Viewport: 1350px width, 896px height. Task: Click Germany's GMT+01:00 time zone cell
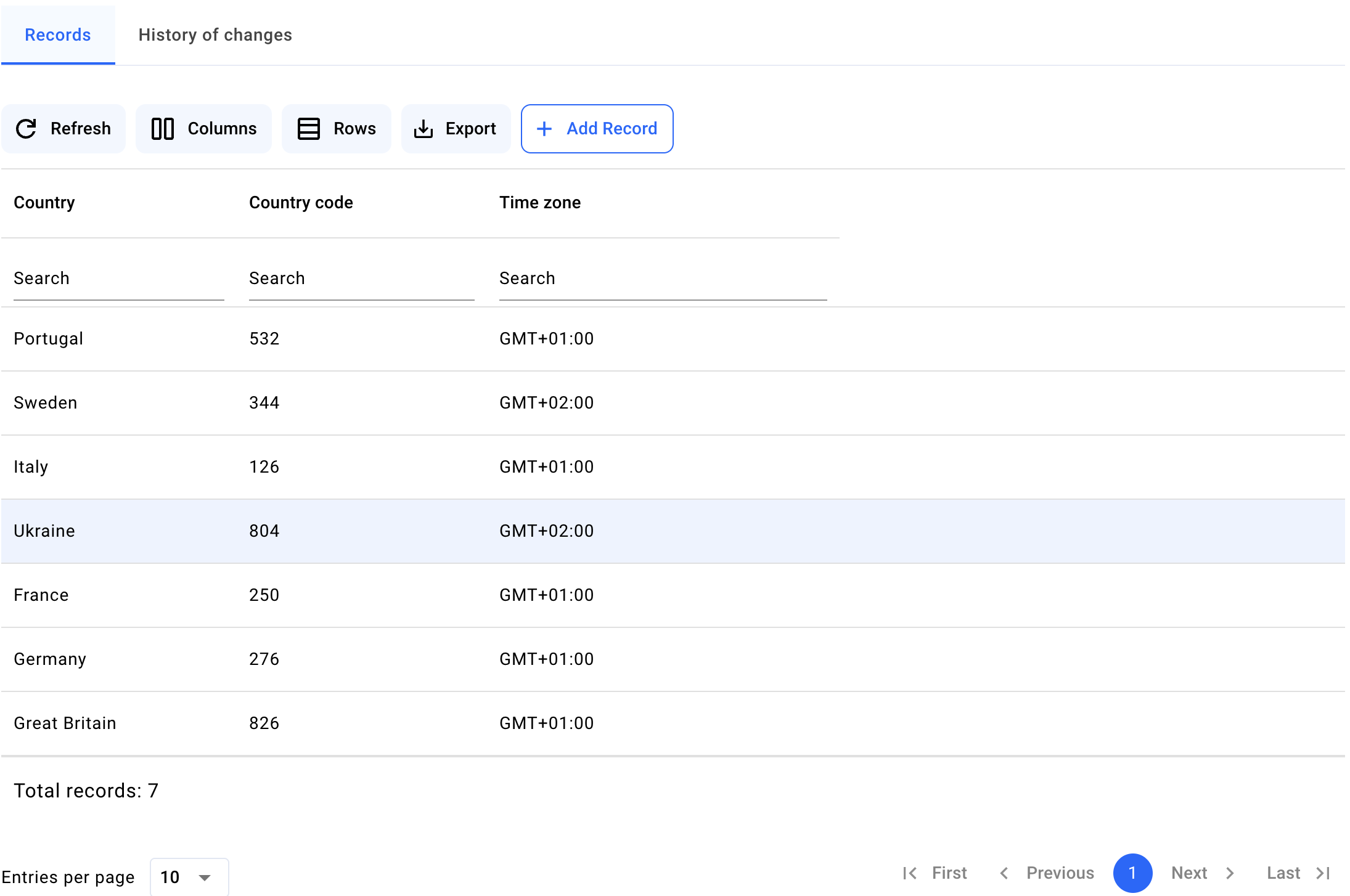(x=547, y=659)
